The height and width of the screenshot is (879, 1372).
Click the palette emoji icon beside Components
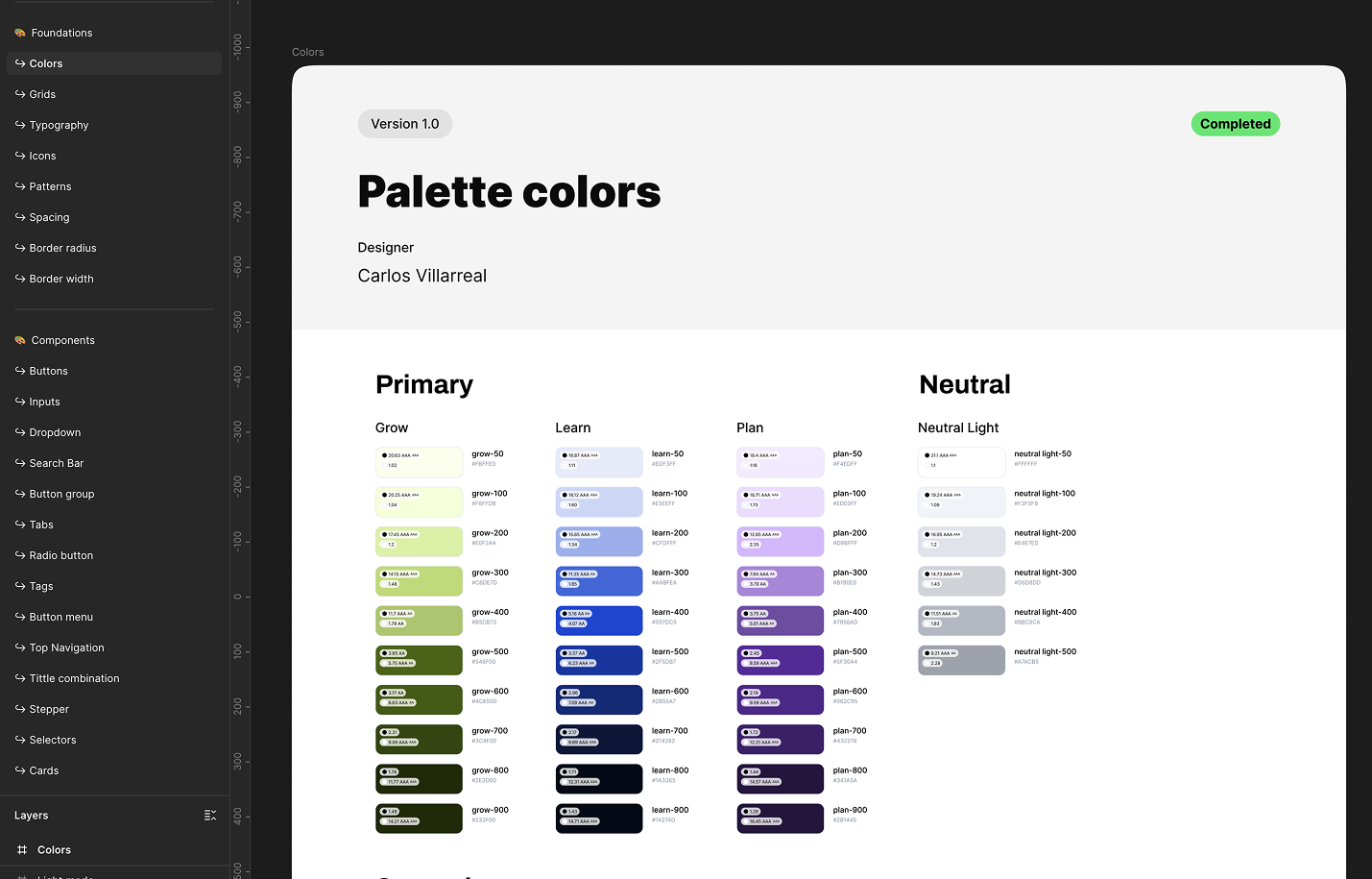[20, 340]
